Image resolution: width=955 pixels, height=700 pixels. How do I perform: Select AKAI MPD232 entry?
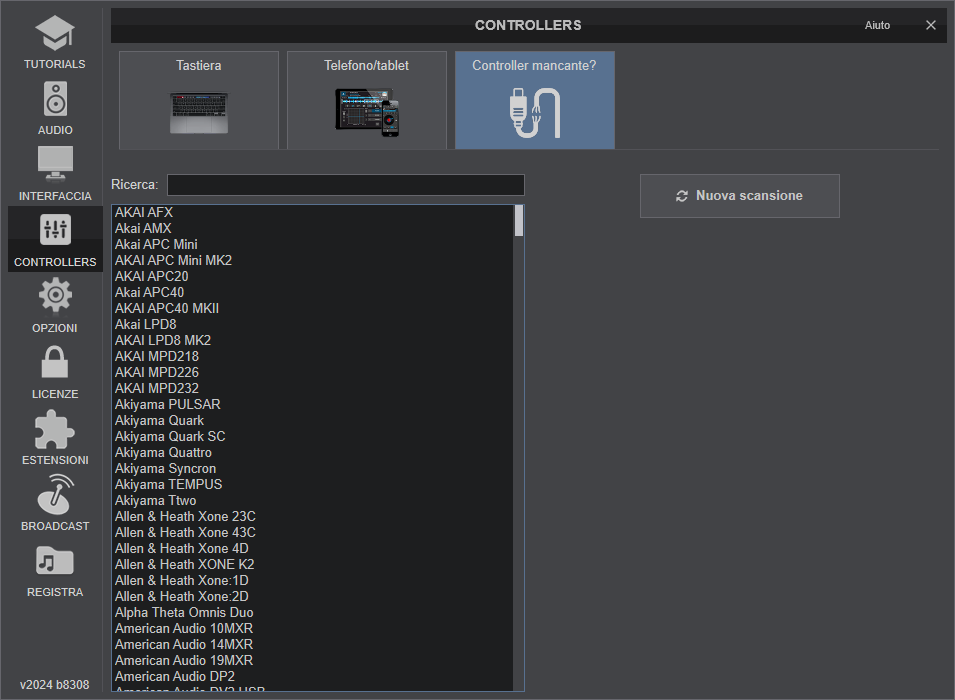tap(313, 388)
